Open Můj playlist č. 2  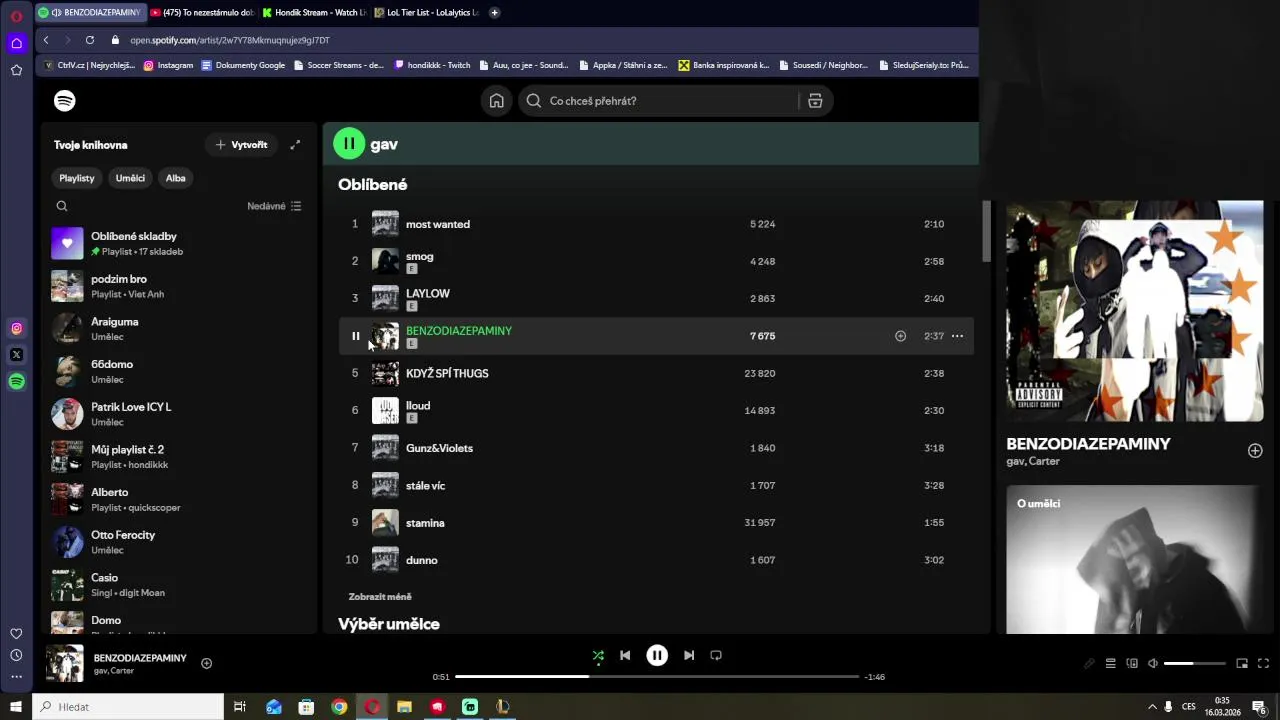coord(180,457)
